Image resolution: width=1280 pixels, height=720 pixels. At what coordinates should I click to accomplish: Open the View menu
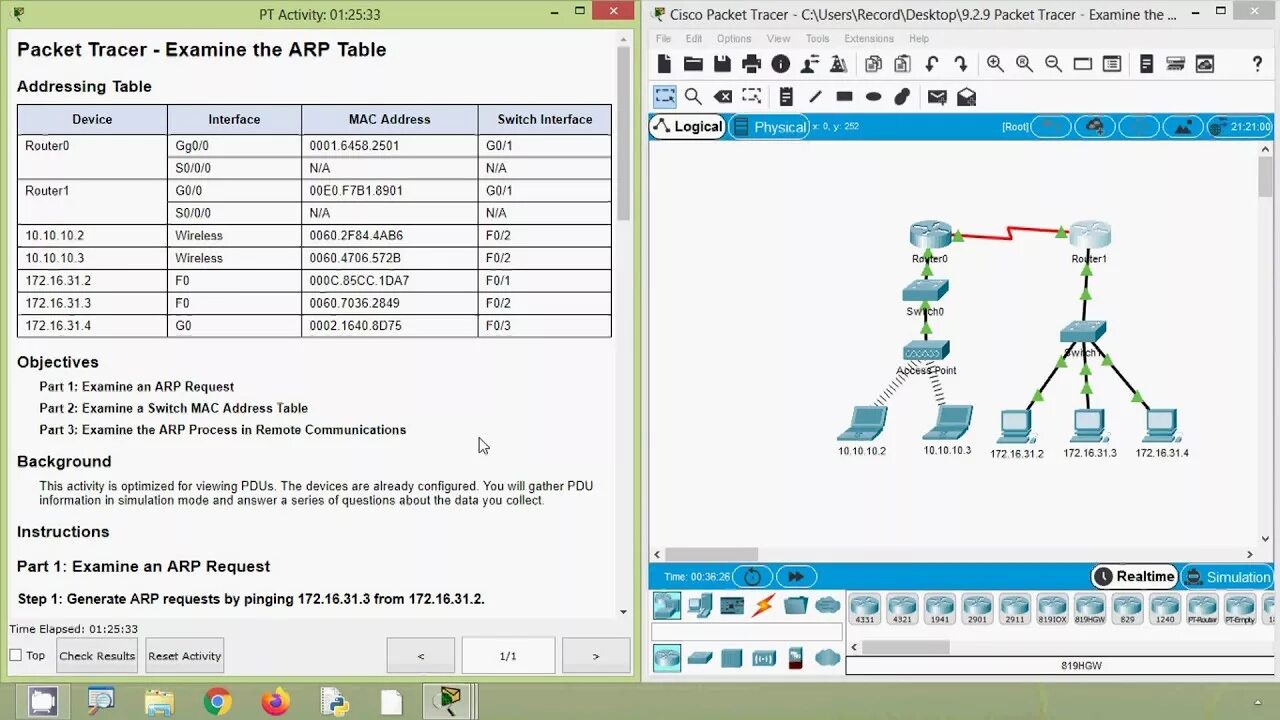(778, 39)
